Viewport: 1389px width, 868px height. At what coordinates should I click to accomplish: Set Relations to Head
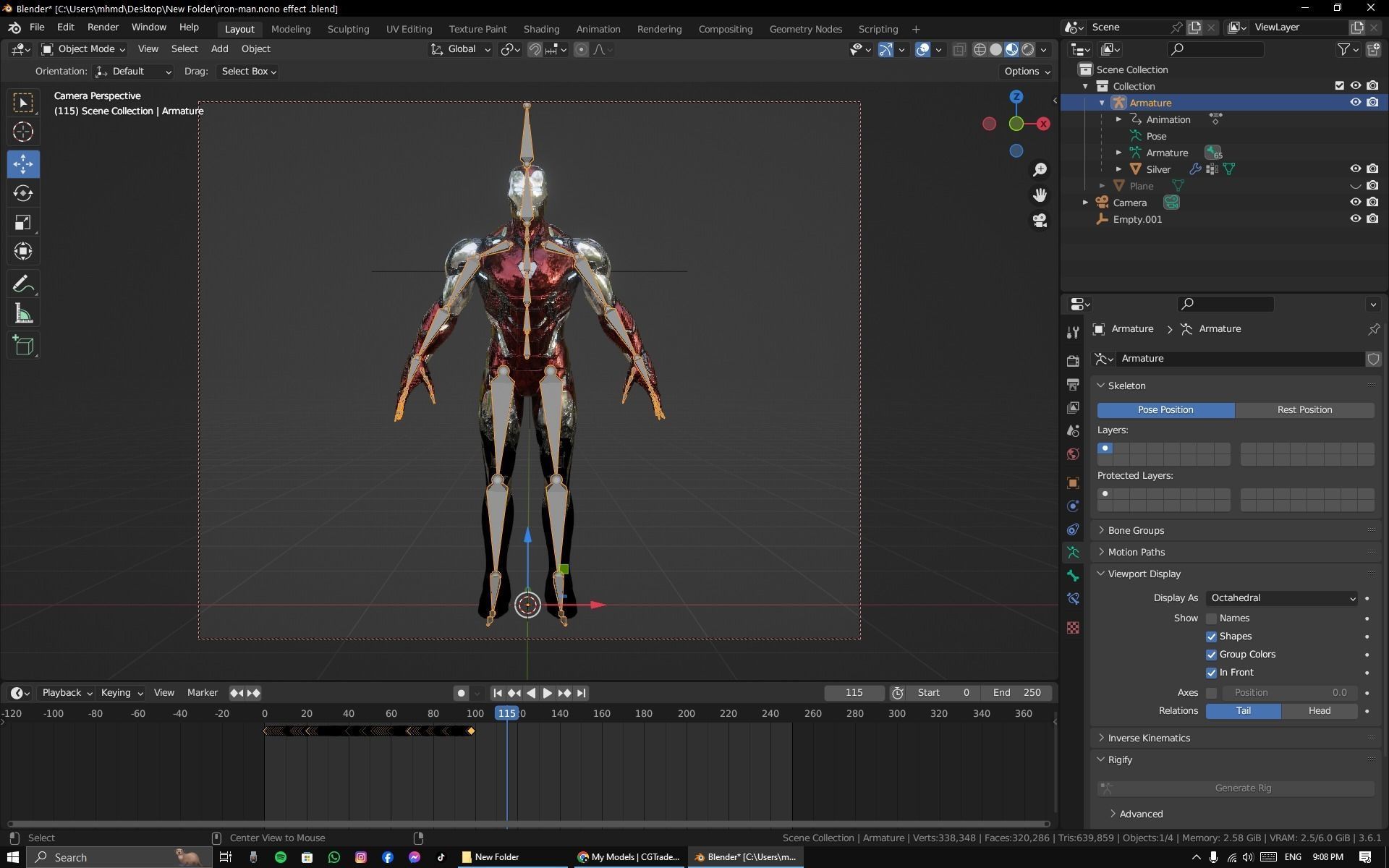(1319, 711)
